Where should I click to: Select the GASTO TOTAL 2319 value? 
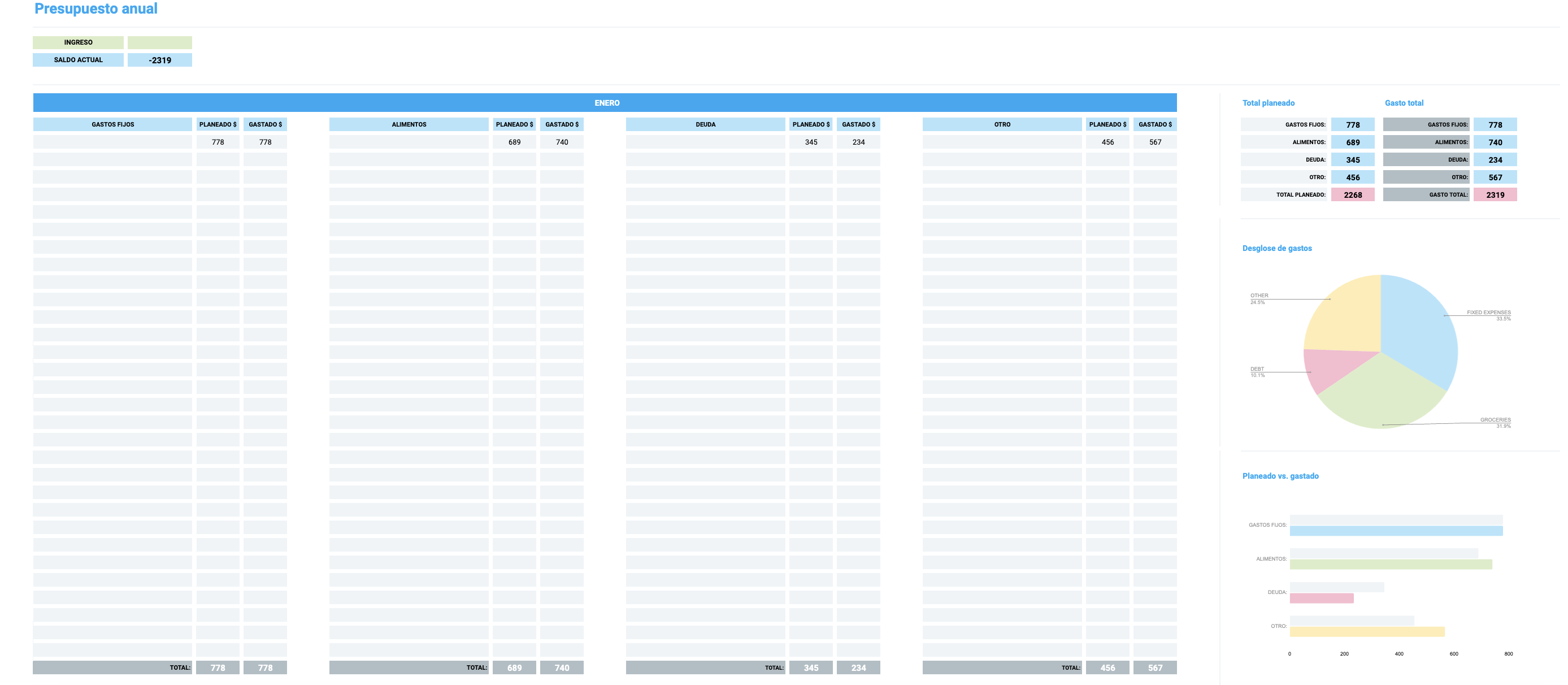coord(1495,195)
